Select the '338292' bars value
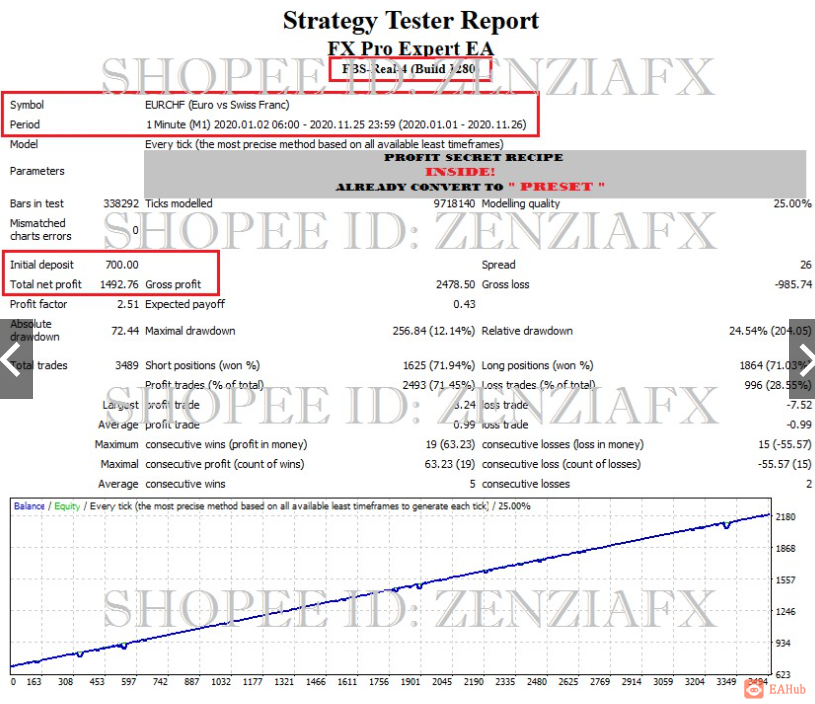815x704 pixels. tap(121, 203)
